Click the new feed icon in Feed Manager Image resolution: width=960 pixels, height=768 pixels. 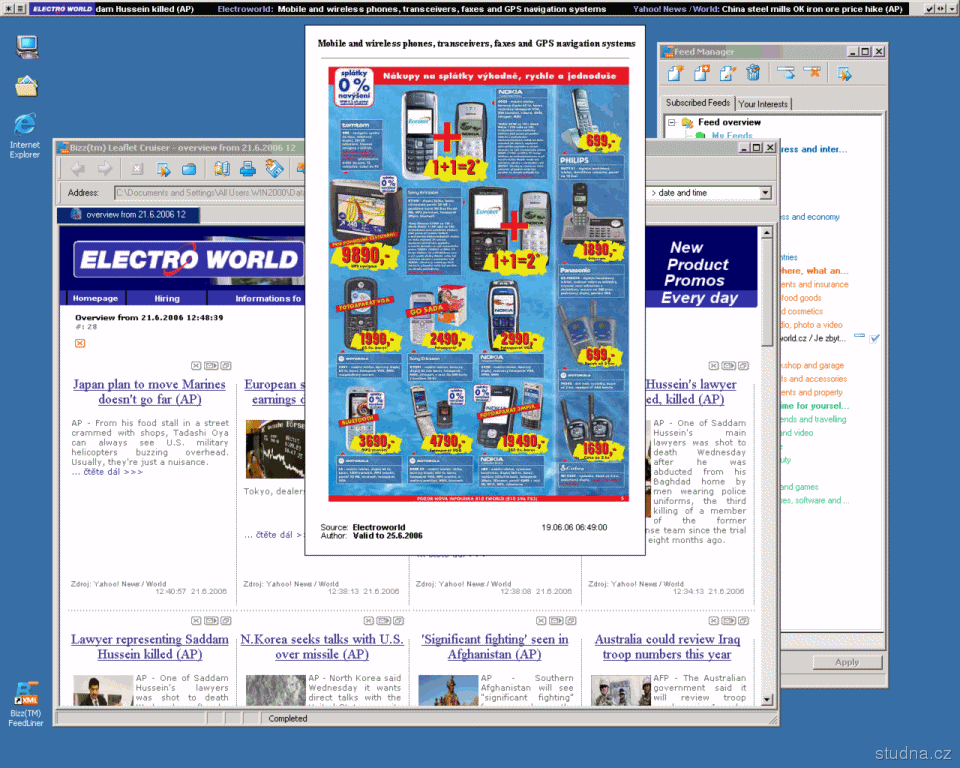tap(676, 73)
